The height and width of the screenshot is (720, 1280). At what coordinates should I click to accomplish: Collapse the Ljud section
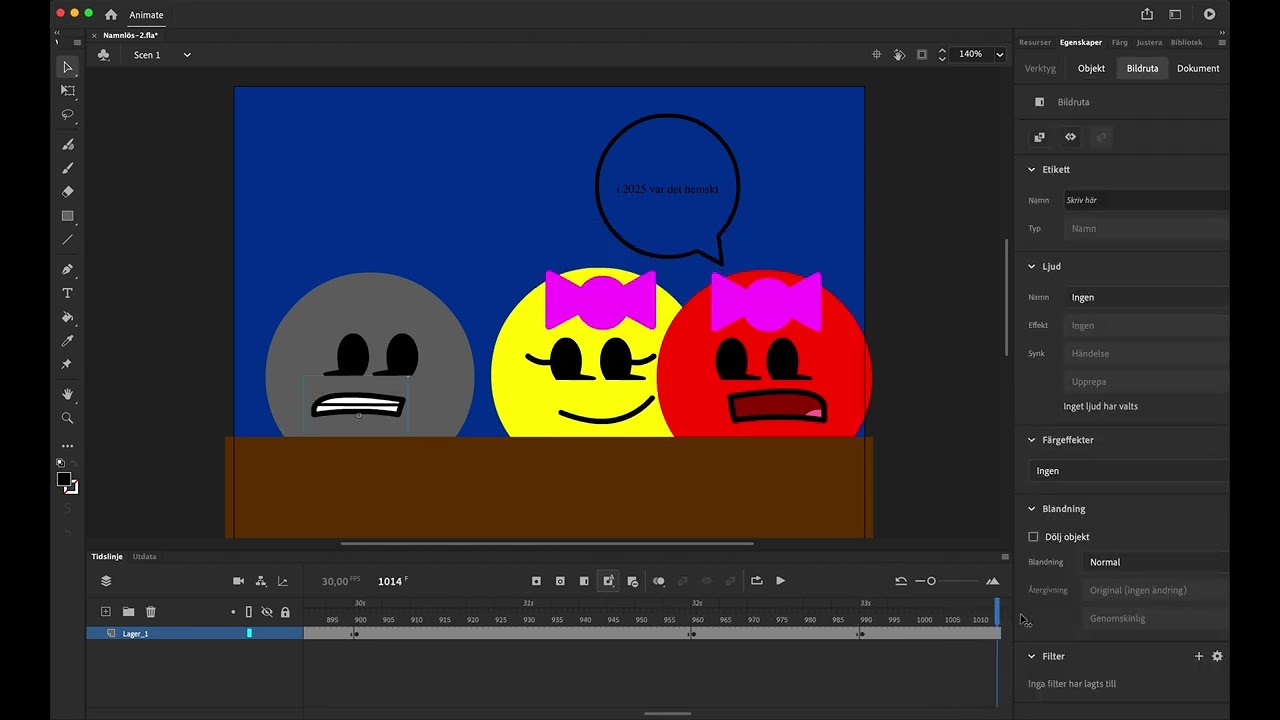[1032, 266]
